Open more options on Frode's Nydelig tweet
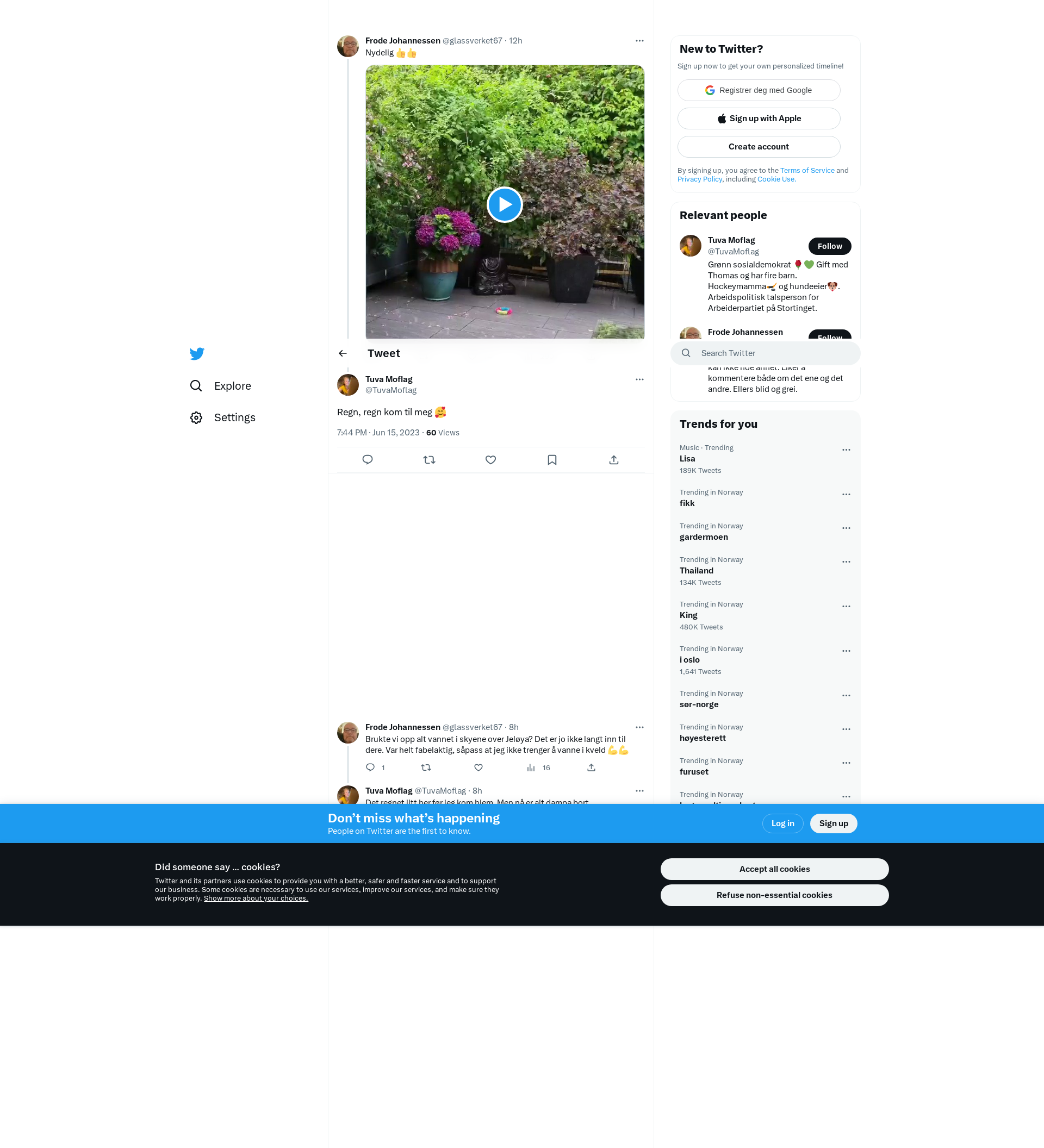Image resolution: width=1044 pixels, height=1148 pixels. click(x=639, y=41)
